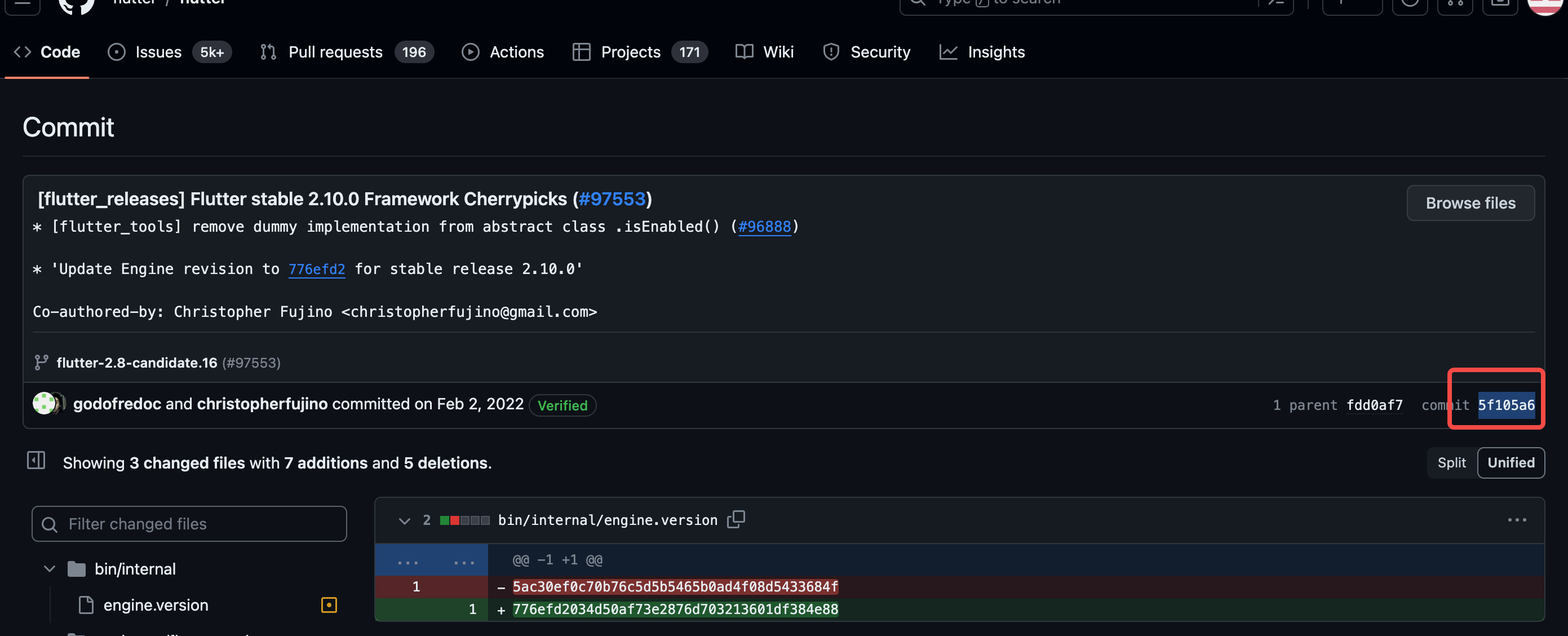The image size is (1568, 636).
Task: Open the Code tab
Action: pos(47,52)
